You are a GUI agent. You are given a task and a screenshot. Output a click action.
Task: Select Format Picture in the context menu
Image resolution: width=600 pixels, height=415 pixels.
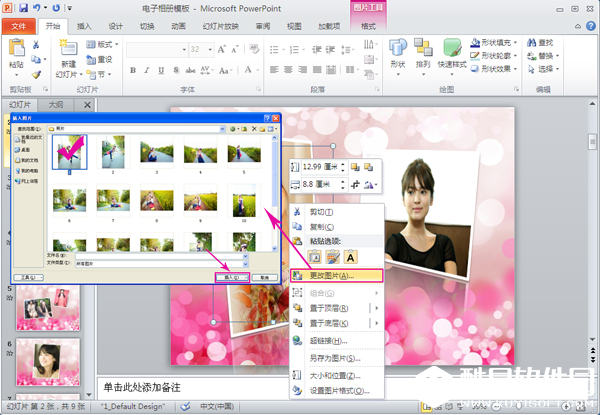[x=333, y=390]
